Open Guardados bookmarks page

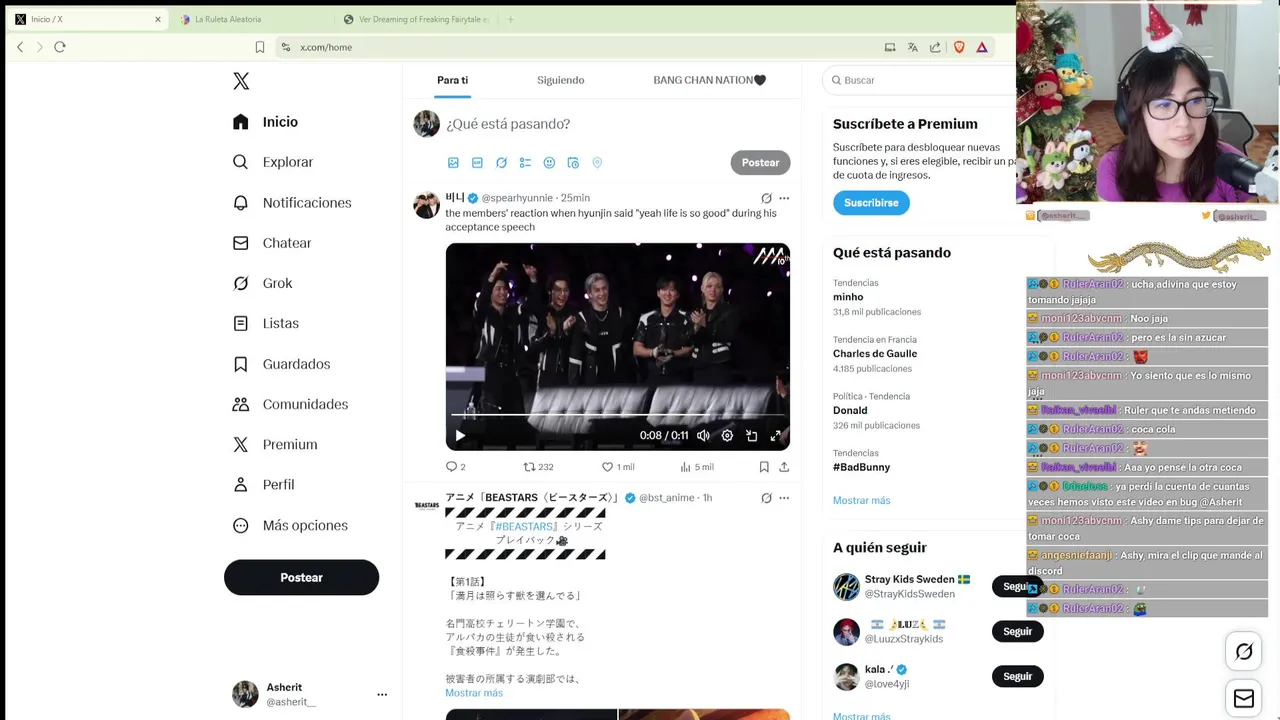[281, 364]
